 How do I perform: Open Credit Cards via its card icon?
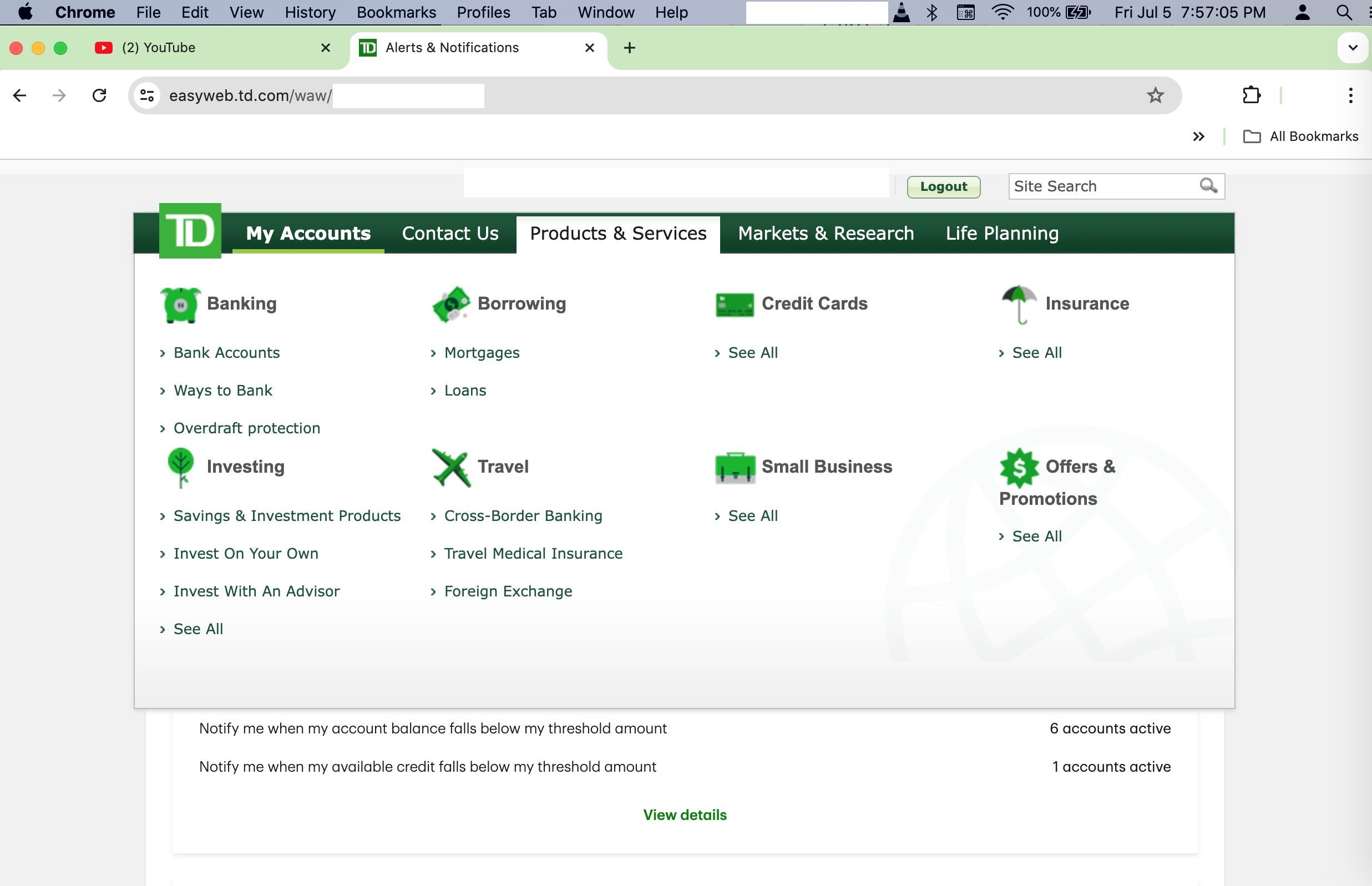point(734,304)
